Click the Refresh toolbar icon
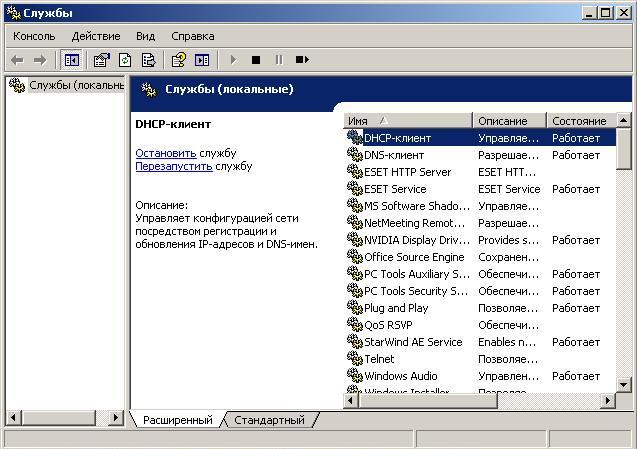637x449 pixels. [x=125, y=60]
